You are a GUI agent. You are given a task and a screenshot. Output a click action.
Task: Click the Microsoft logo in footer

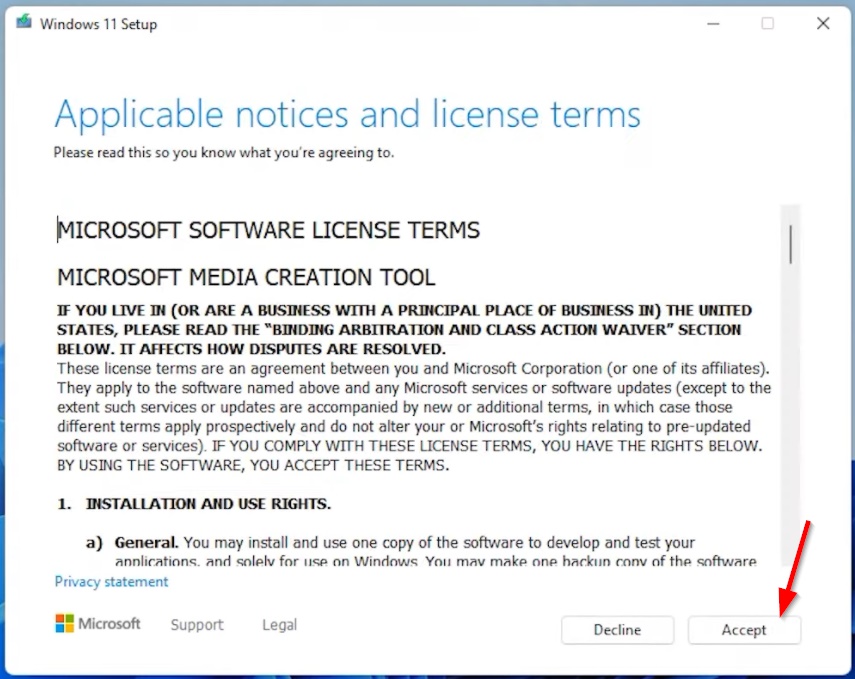(98, 623)
